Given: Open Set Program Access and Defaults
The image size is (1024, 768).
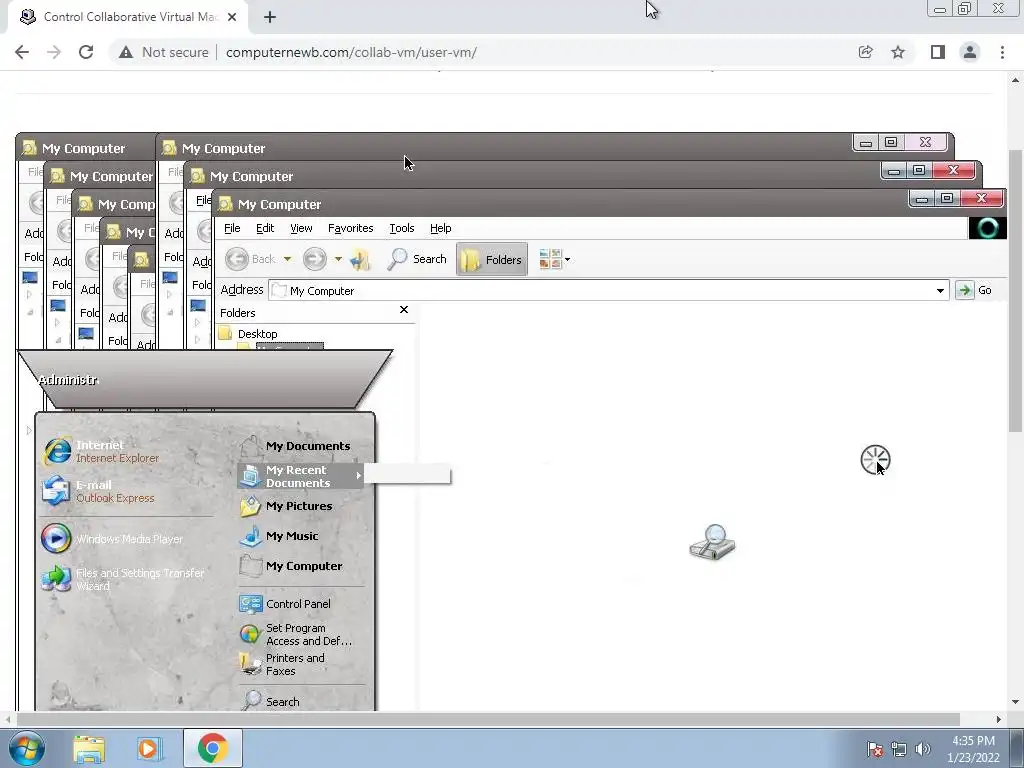Looking at the screenshot, I should [x=296, y=634].
